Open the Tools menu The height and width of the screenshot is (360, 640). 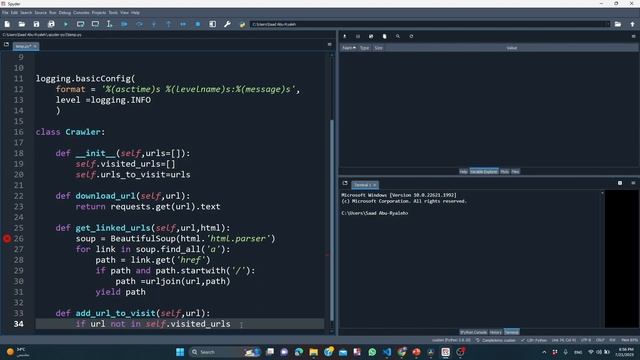point(113,13)
